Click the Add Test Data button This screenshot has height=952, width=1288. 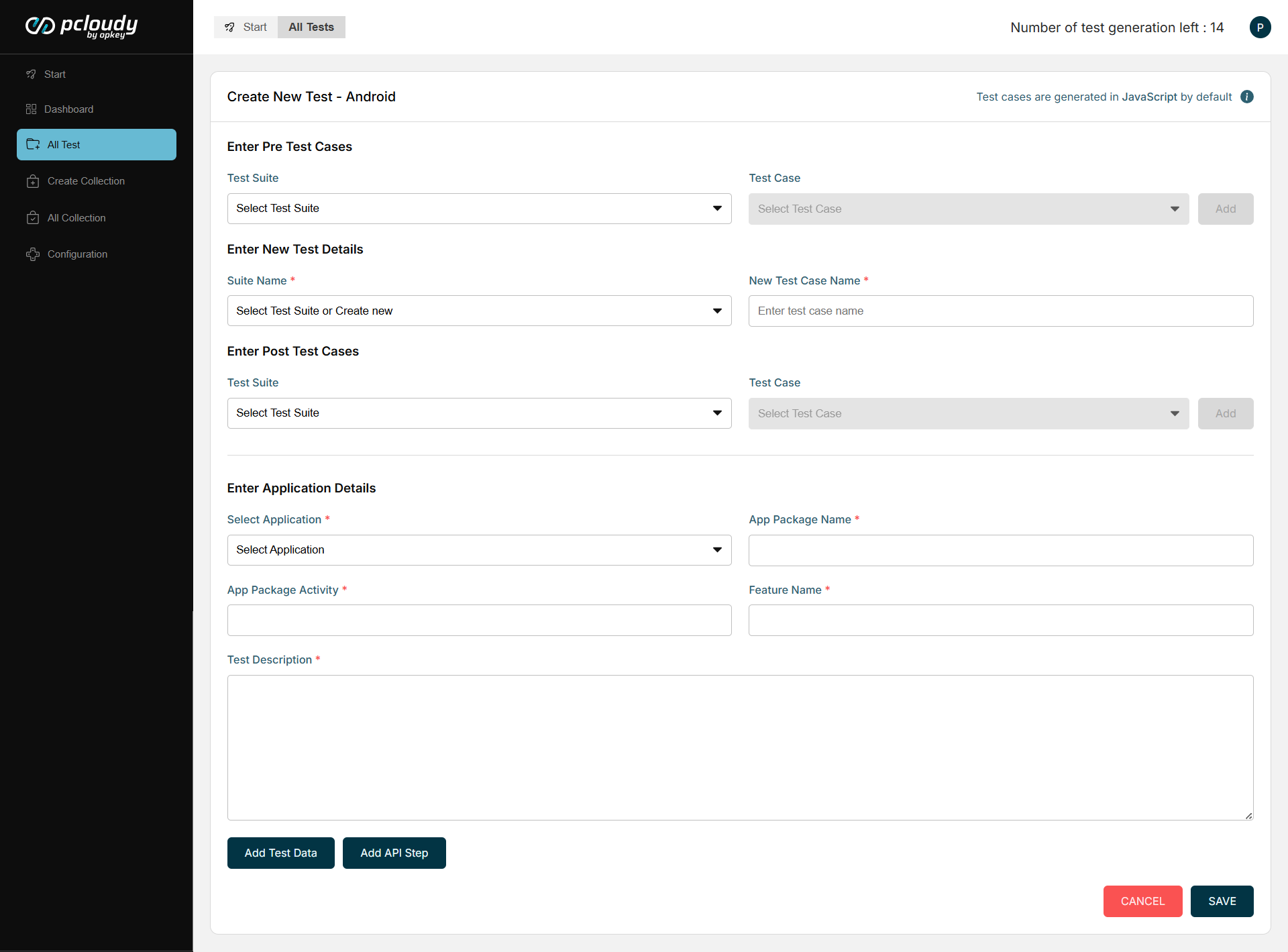pyautogui.click(x=280, y=853)
